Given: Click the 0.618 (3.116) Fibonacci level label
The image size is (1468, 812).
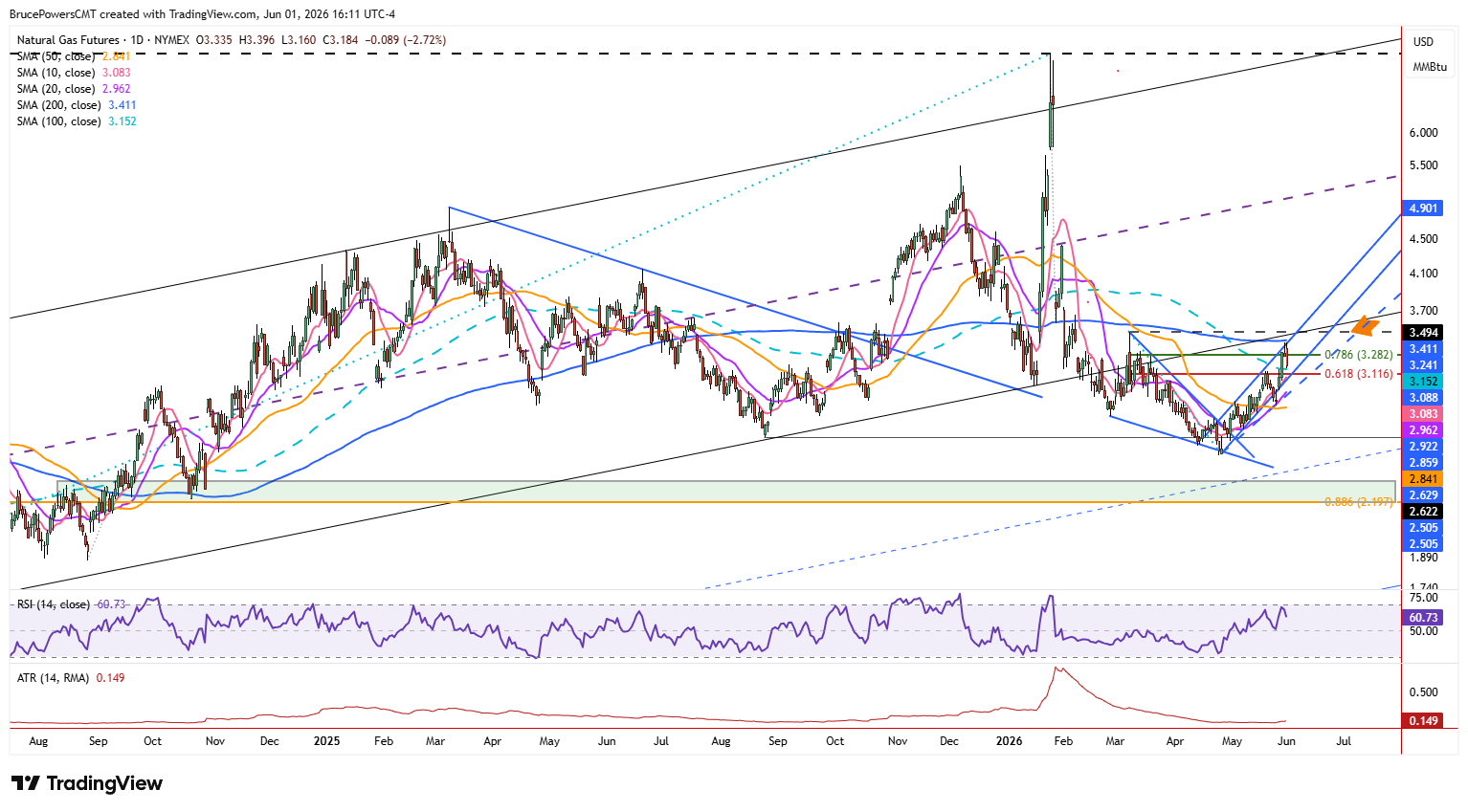Looking at the screenshot, I should [1358, 374].
